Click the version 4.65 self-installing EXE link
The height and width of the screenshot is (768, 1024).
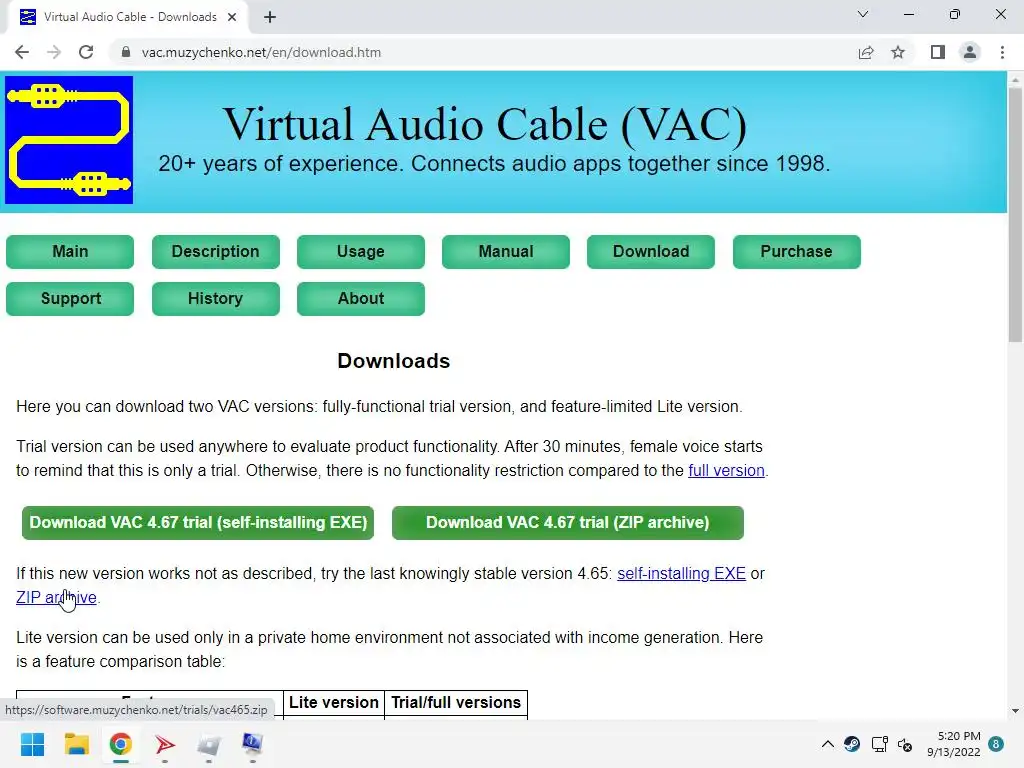click(681, 573)
